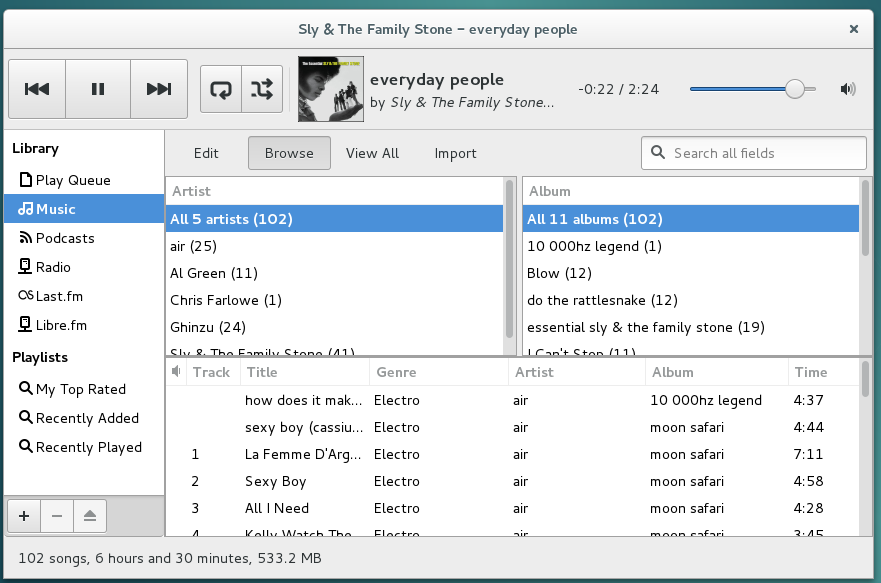Click the search magnifier icon
The width and height of the screenshot is (881, 583).
[658, 152]
